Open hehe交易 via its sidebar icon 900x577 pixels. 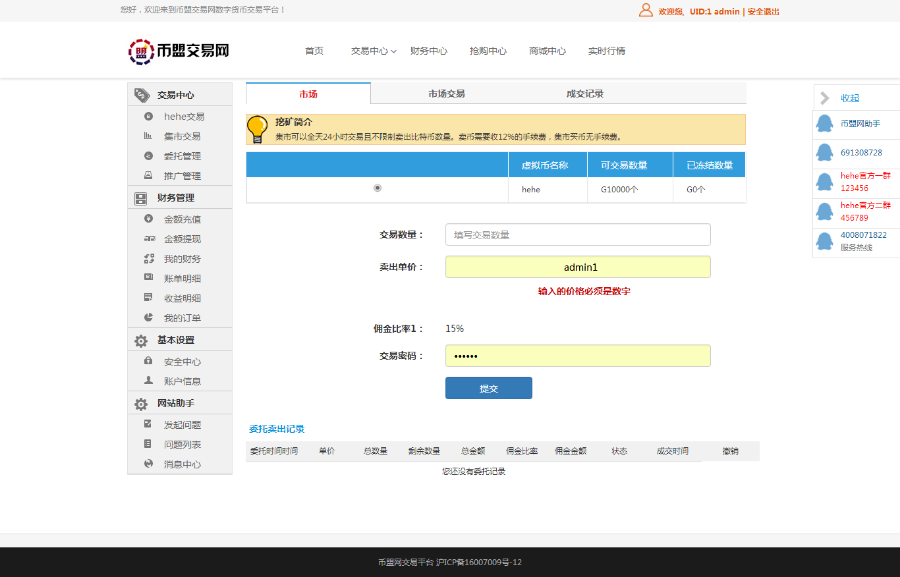tap(148, 116)
